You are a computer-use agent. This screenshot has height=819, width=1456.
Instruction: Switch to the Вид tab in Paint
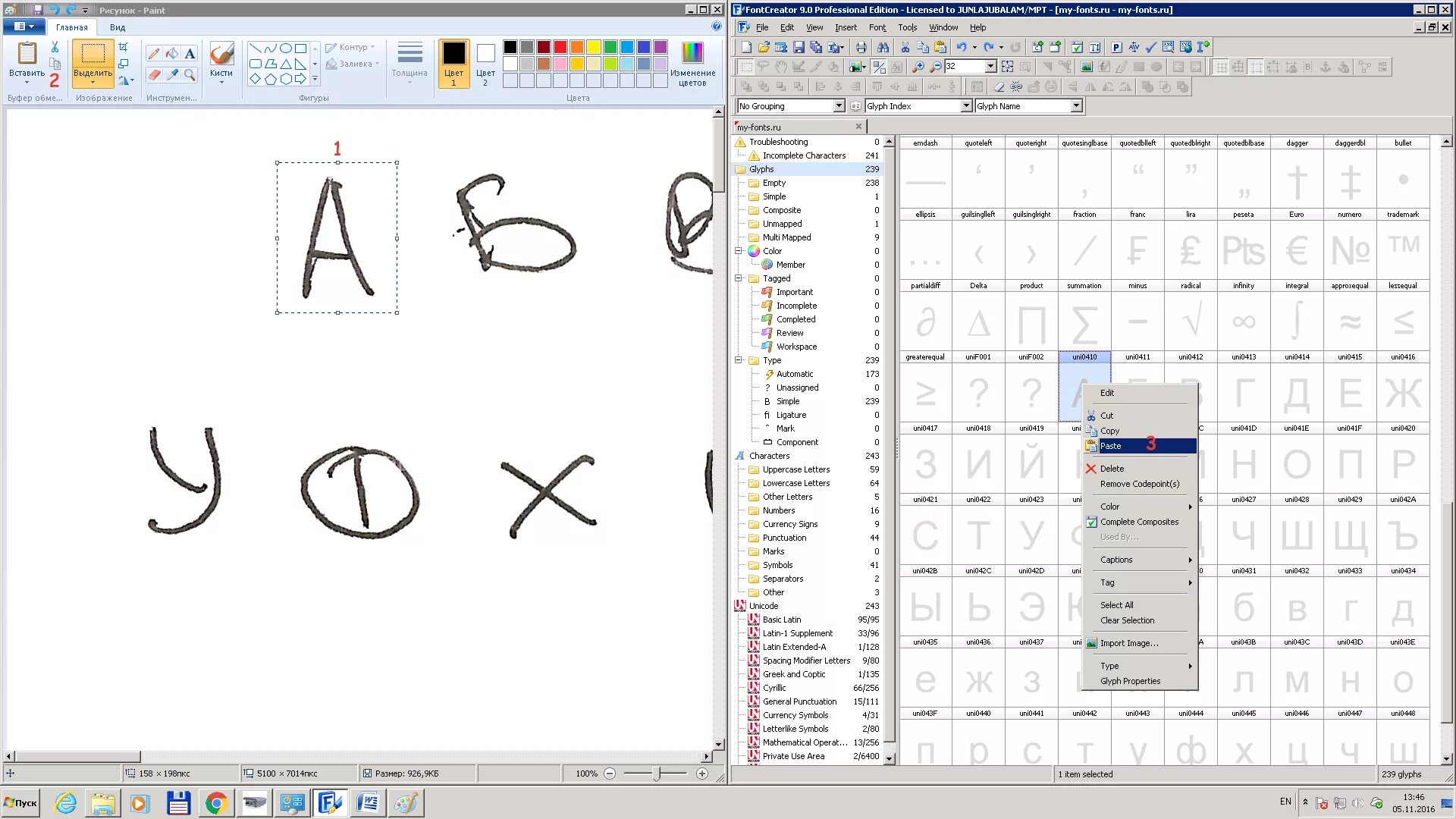[x=118, y=27]
